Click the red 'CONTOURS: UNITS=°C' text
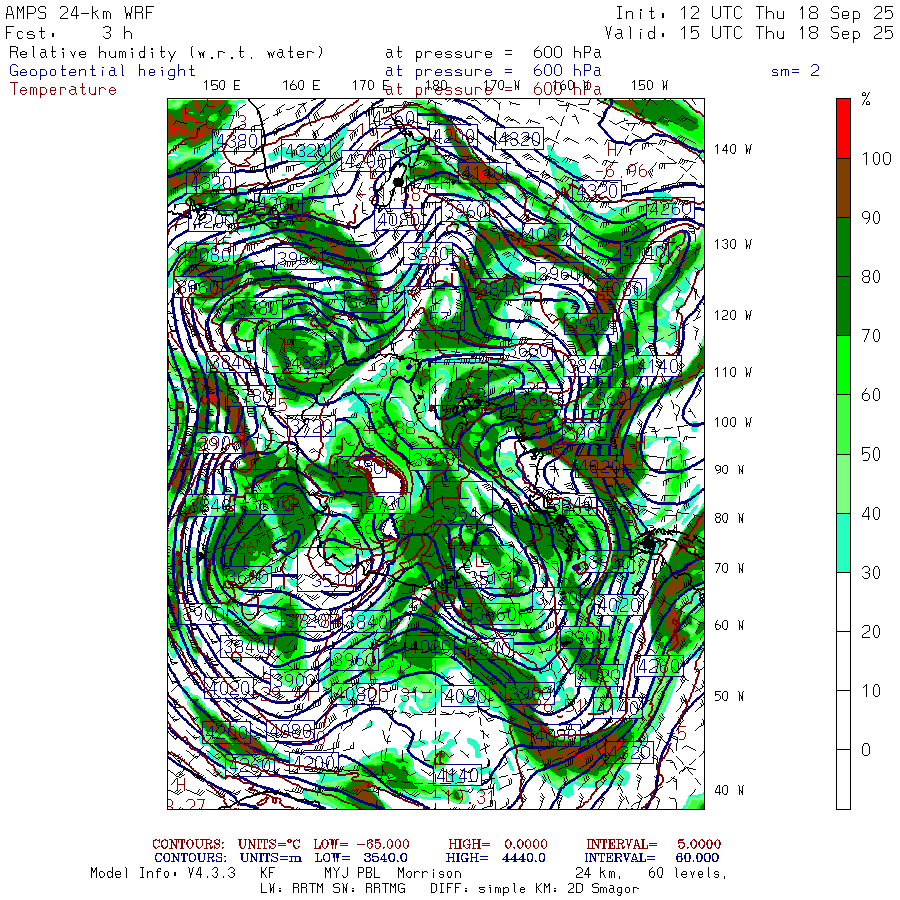The image size is (900, 900). (226, 844)
